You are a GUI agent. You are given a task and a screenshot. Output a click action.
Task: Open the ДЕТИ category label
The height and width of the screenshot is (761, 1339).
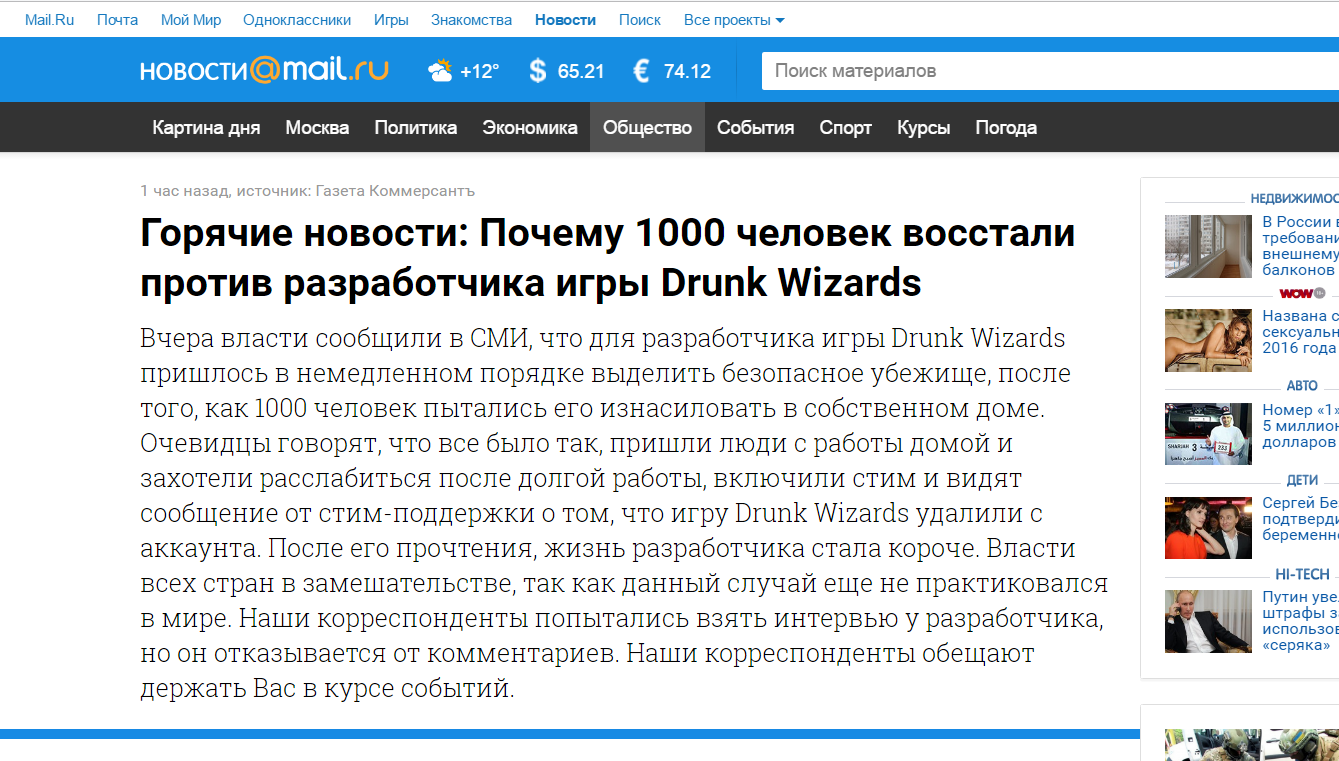click(1302, 480)
